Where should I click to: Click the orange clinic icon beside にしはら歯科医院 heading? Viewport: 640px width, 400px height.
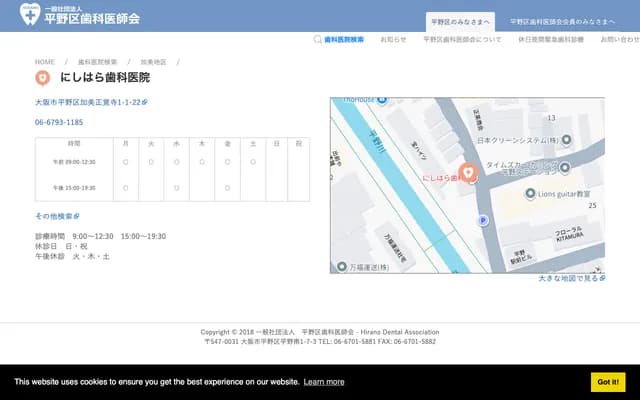42,77
